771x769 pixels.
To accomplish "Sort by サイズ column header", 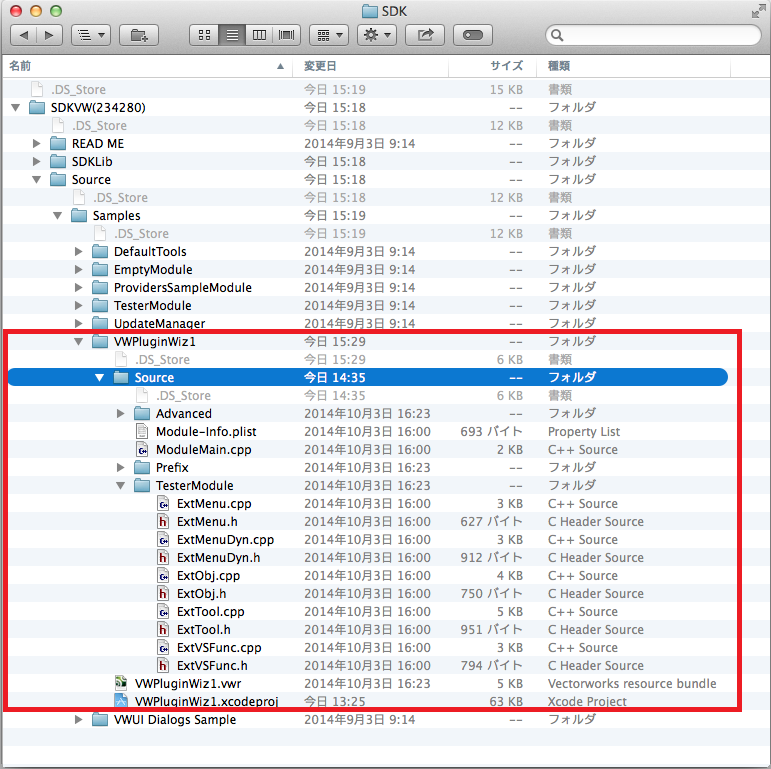I will click(492, 66).
